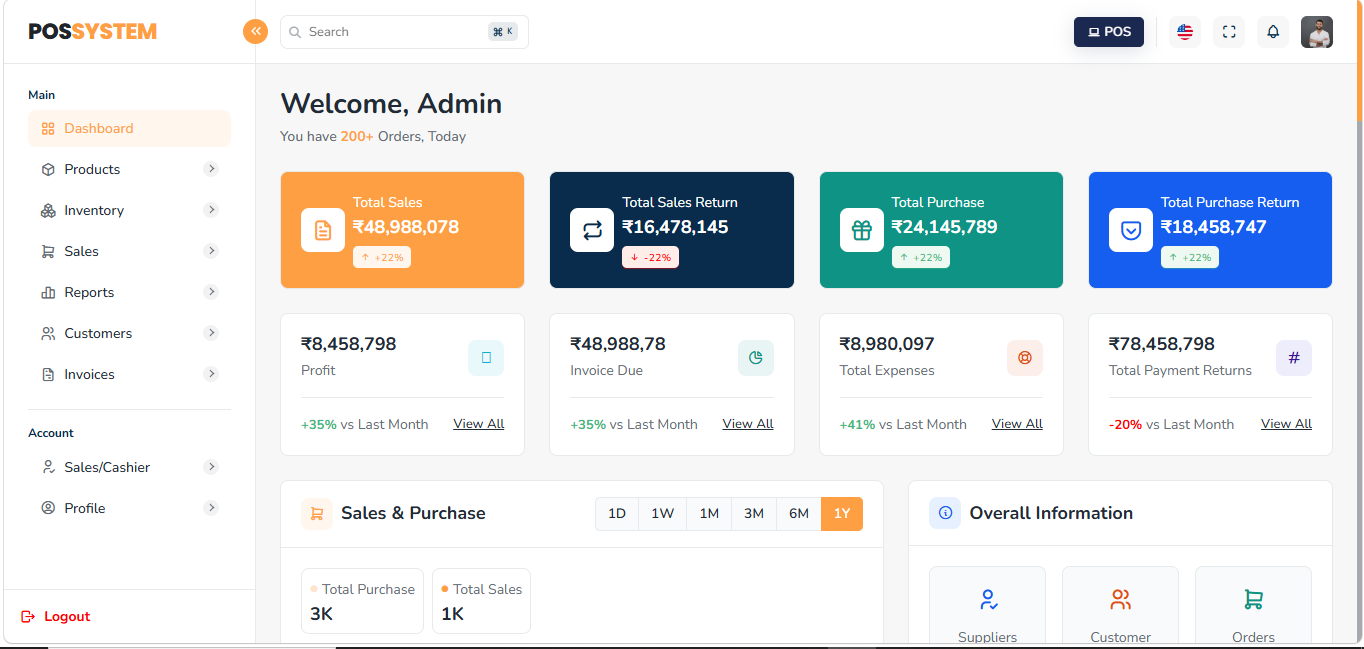Toggle fullscreen mode icon

tap(1229, 32)
